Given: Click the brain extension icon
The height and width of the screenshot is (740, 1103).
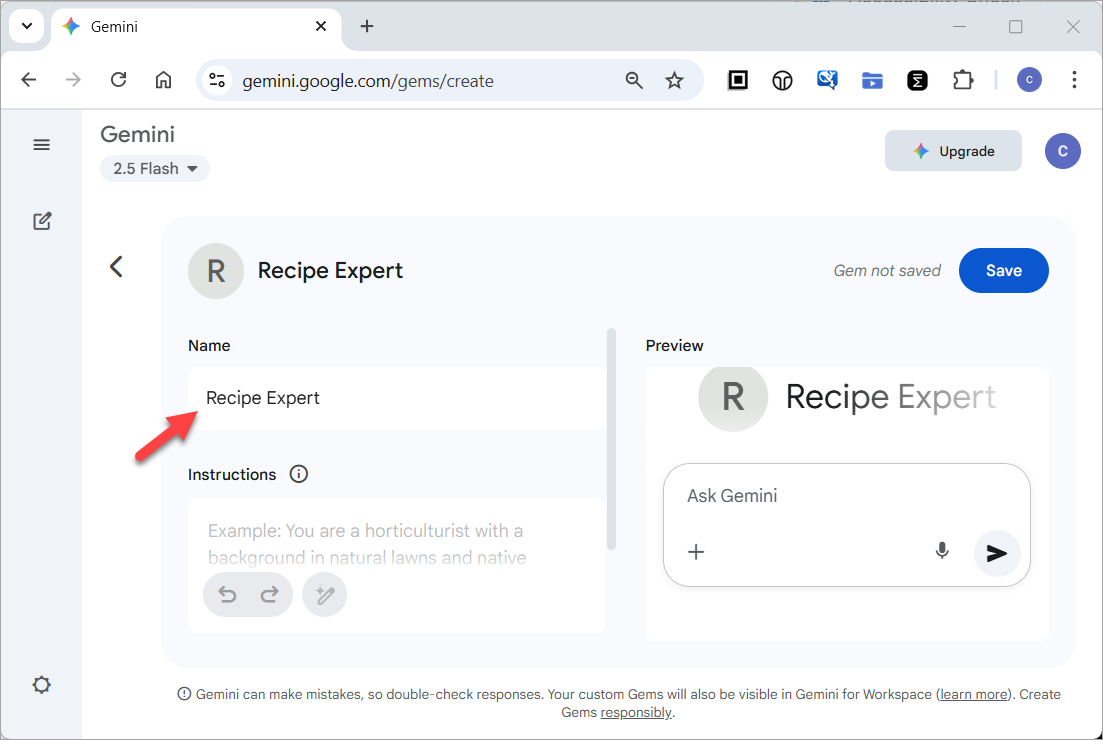Looking at the screenshot, I should click(x=782, y=81).
